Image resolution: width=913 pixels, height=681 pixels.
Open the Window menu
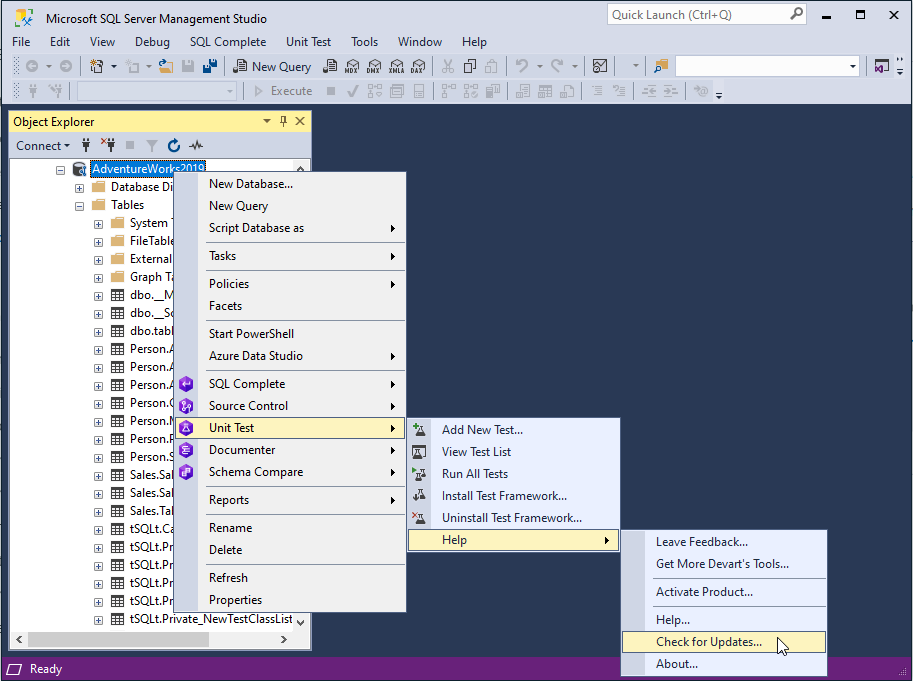tap(420, 42)
